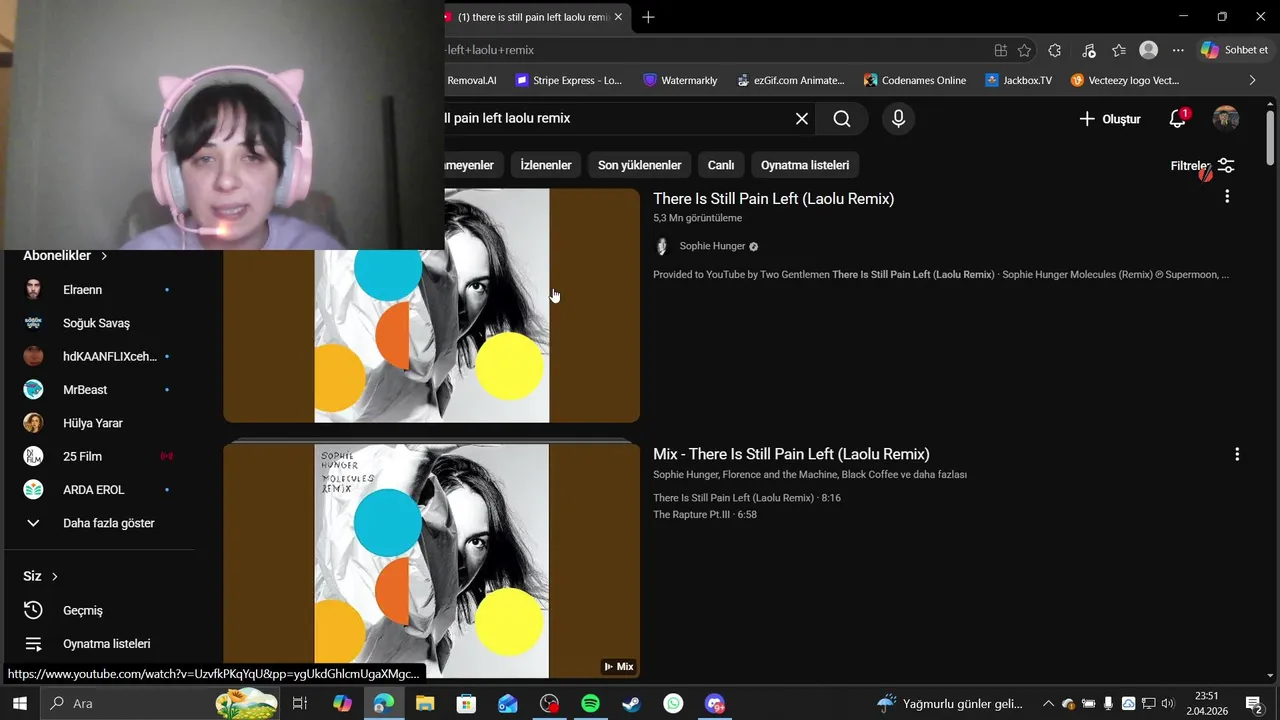
Task: Select the Son yüklenenler filter chip
Action: 640,165
